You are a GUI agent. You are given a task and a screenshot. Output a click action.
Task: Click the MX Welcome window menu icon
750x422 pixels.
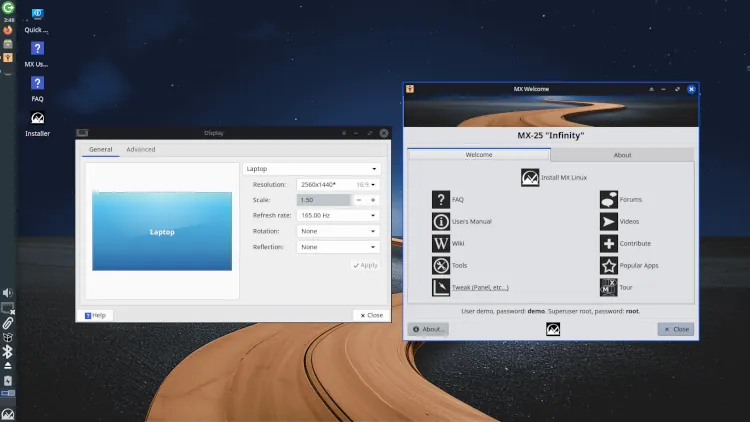410,89
